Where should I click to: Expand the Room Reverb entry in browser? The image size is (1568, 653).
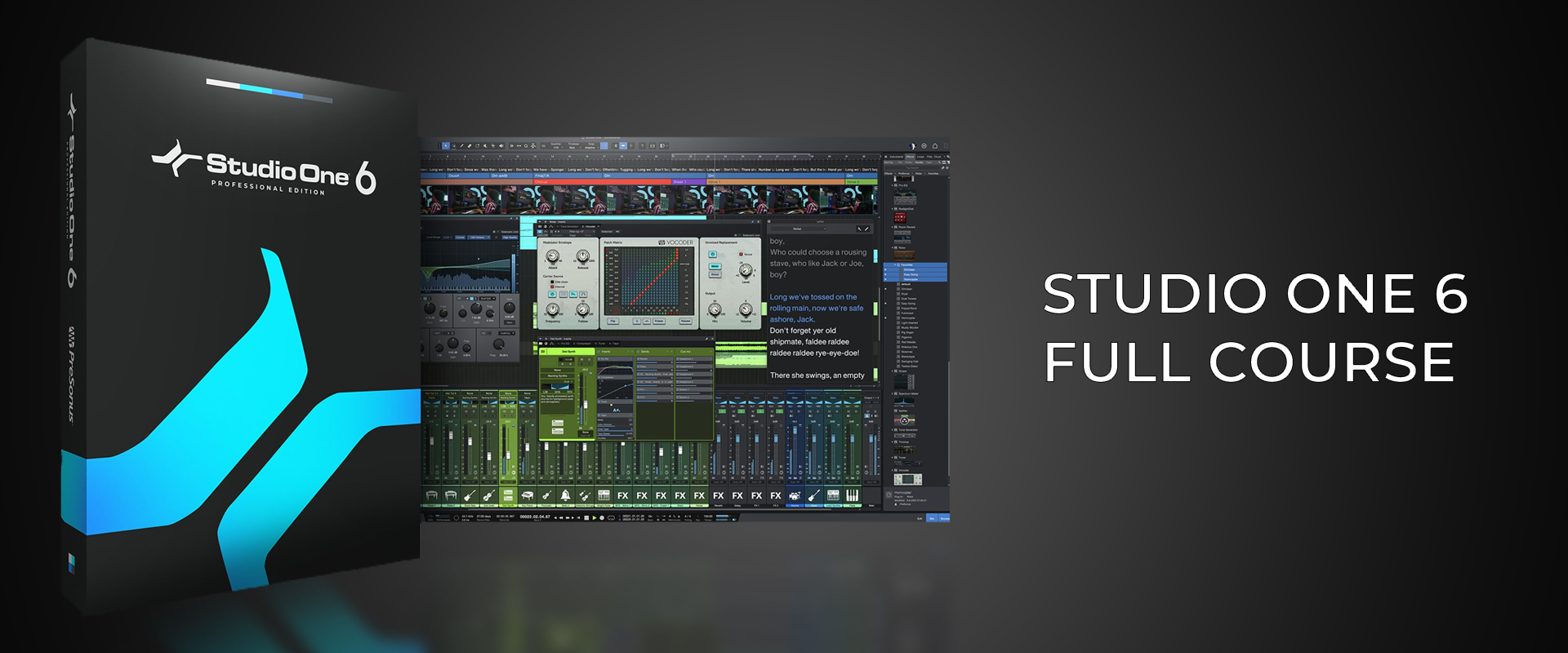pyautogui.click(x=892, y=227)
